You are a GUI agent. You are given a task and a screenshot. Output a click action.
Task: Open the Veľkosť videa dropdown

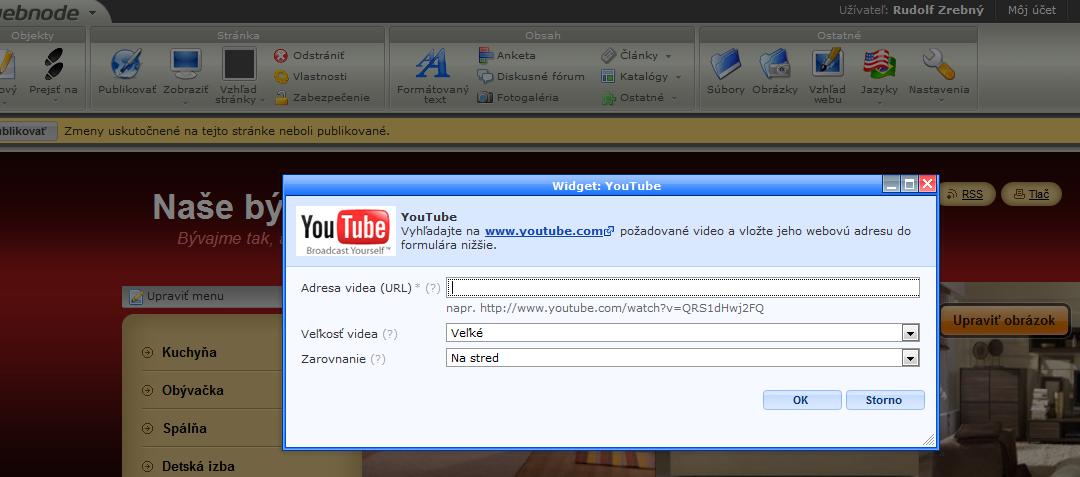683,333
